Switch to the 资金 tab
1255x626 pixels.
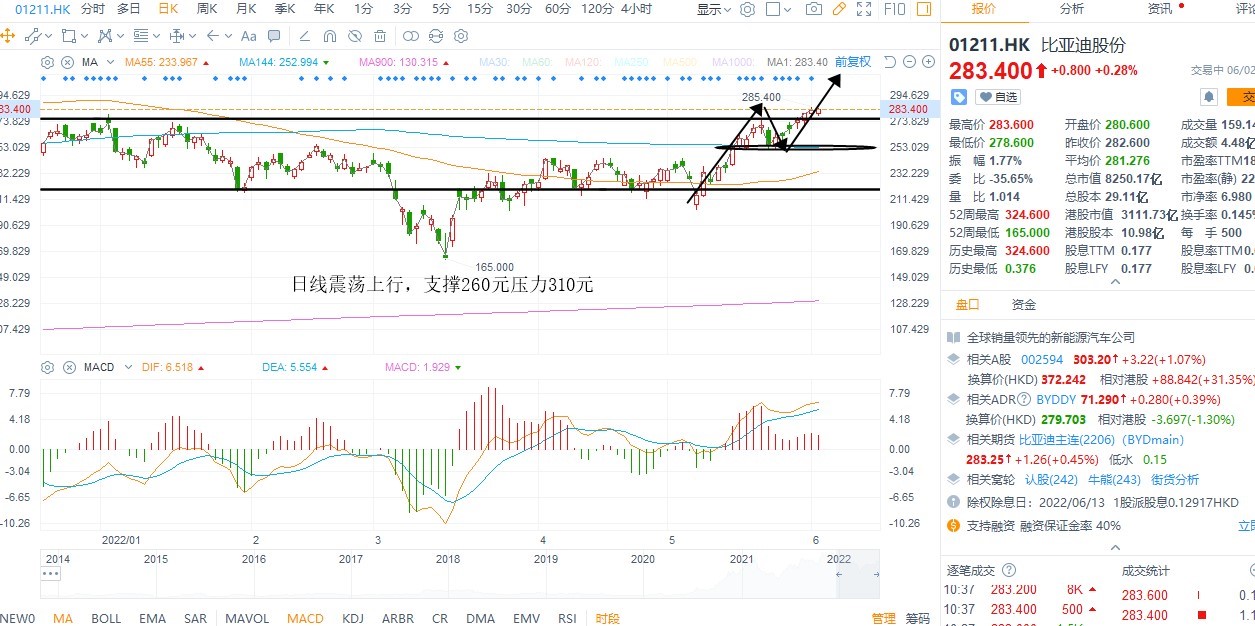pos(1024,305)
